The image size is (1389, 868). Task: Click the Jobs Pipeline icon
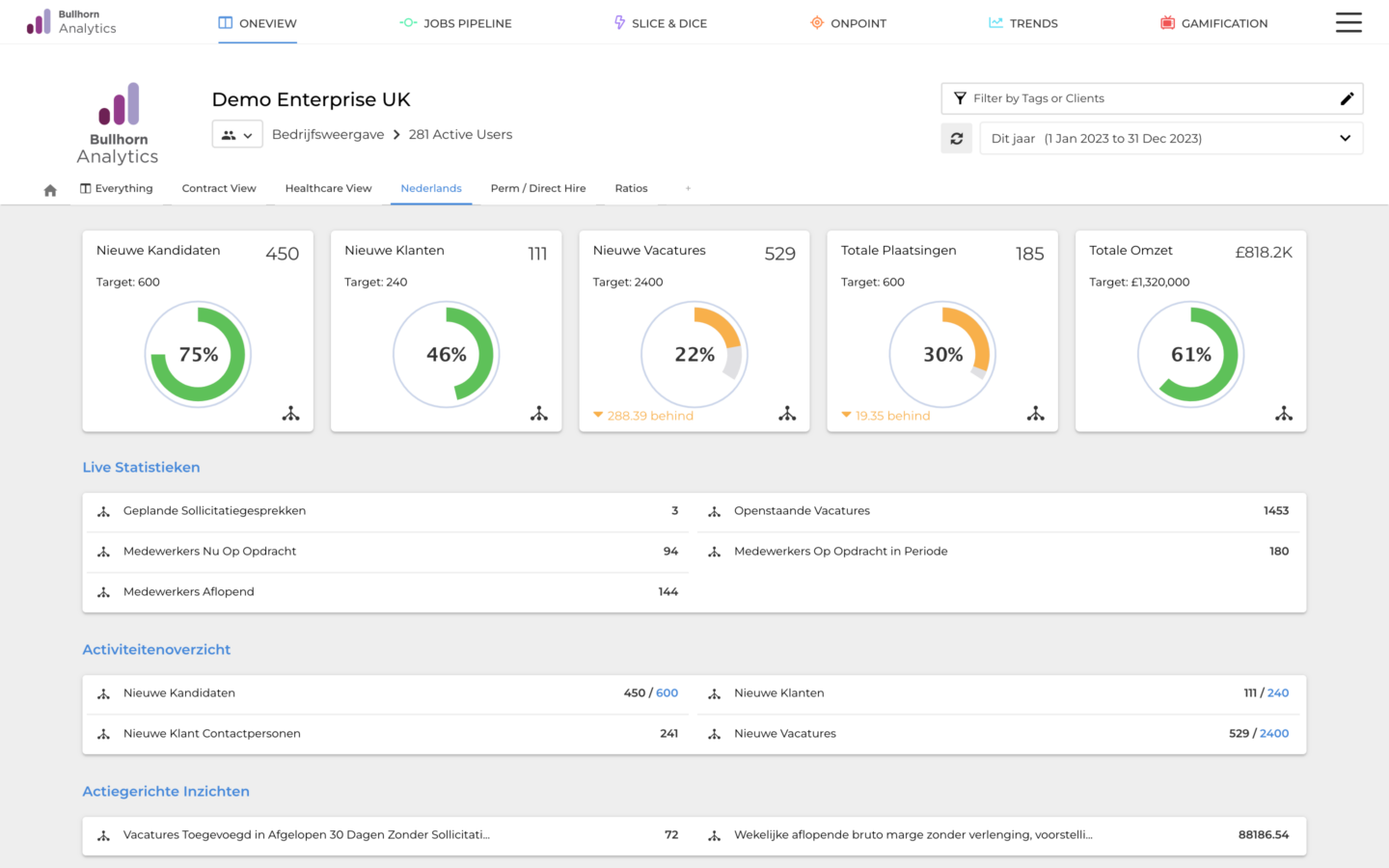tap(406, 22)
